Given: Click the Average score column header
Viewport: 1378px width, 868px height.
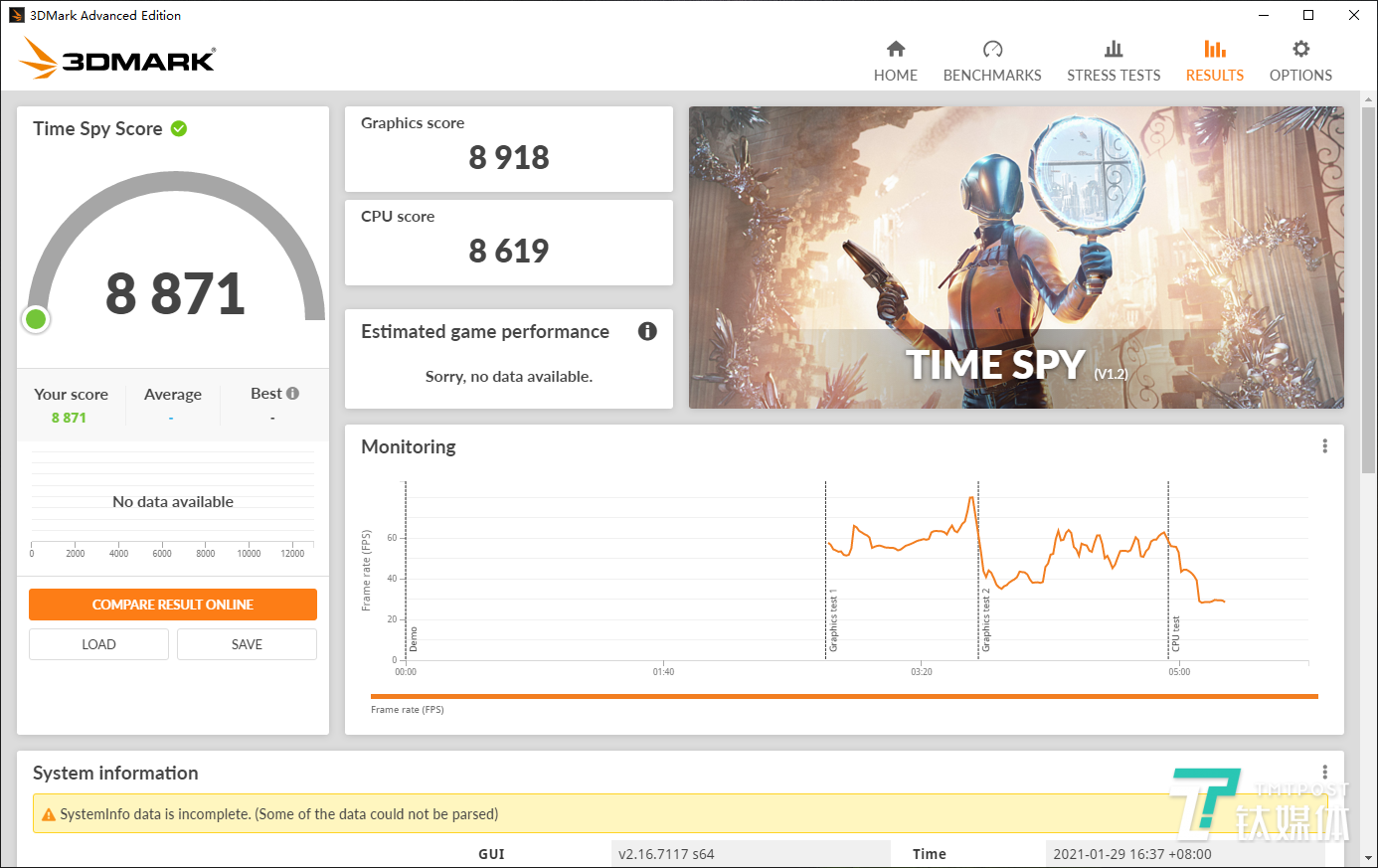Looking at the screenshot, I should 173,395.
